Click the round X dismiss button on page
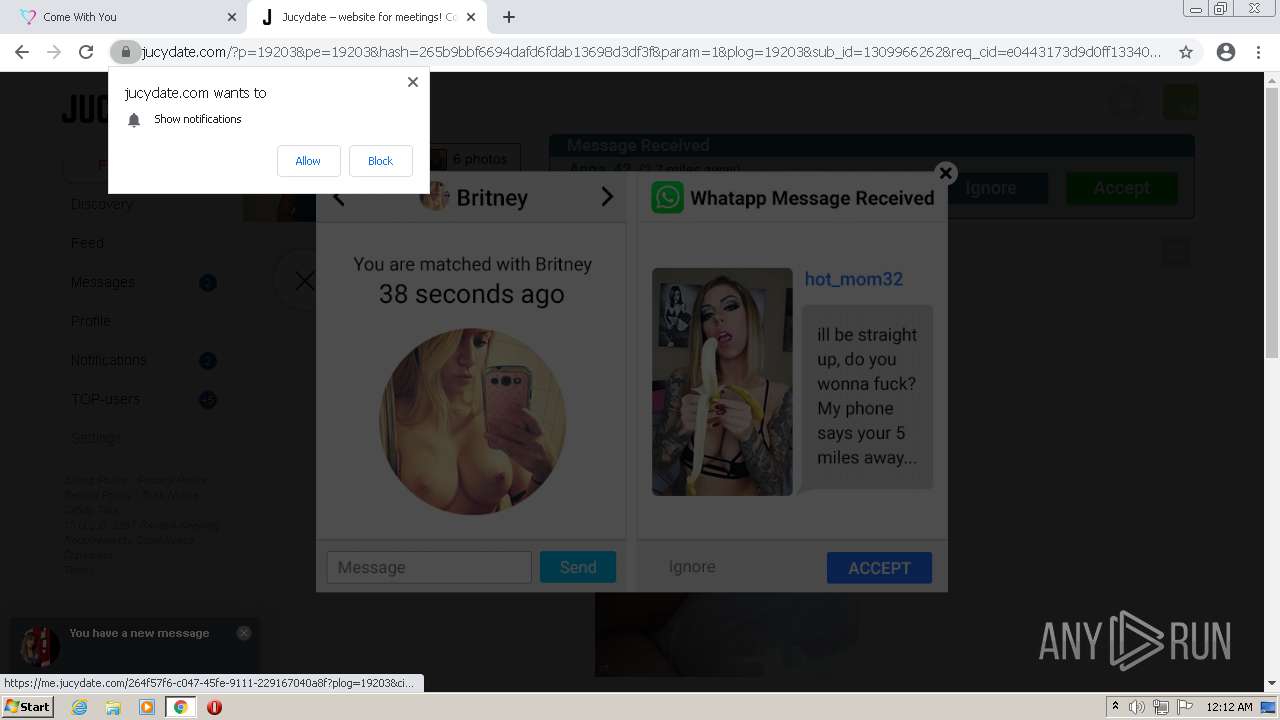1280x720 pixels. 304,282
